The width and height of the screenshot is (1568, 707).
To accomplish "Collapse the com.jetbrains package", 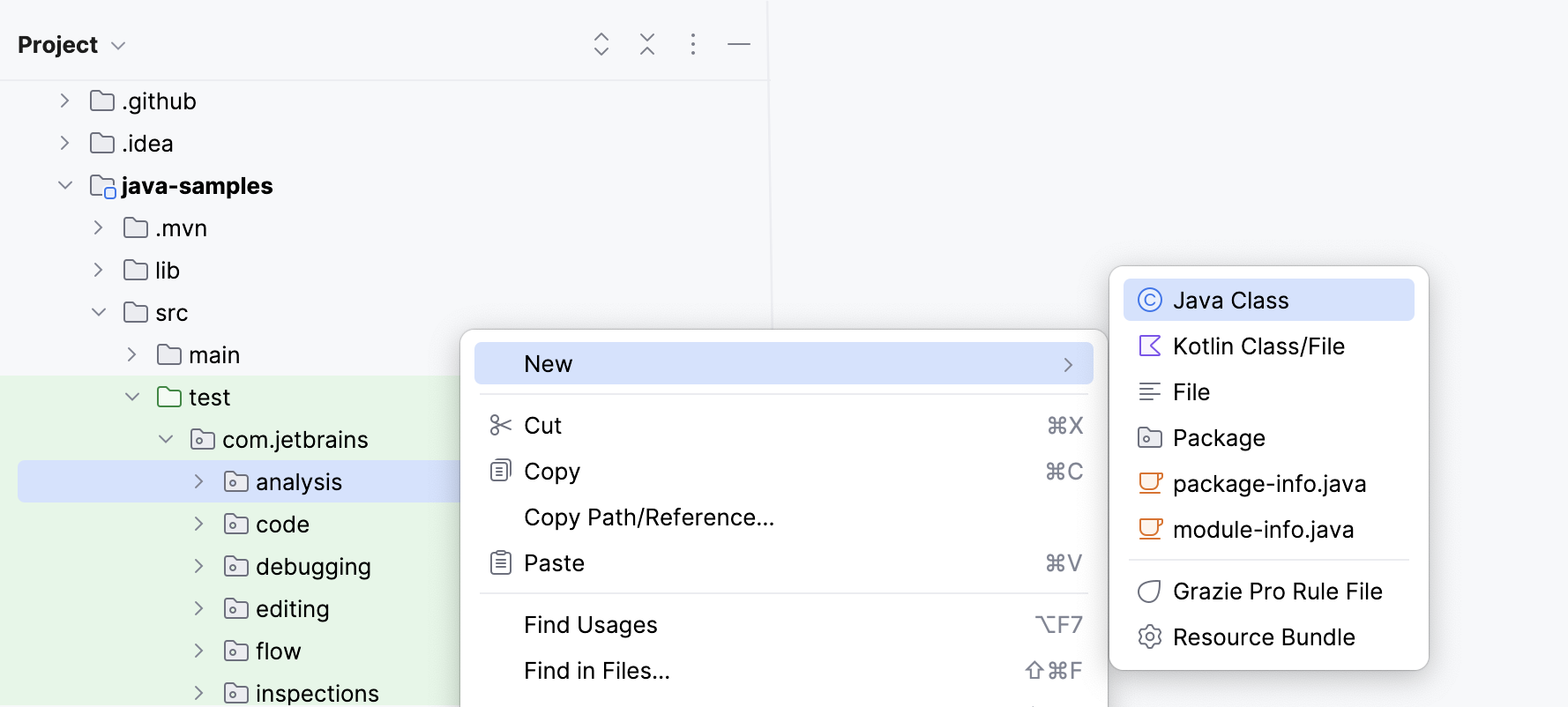I will 165,440.
